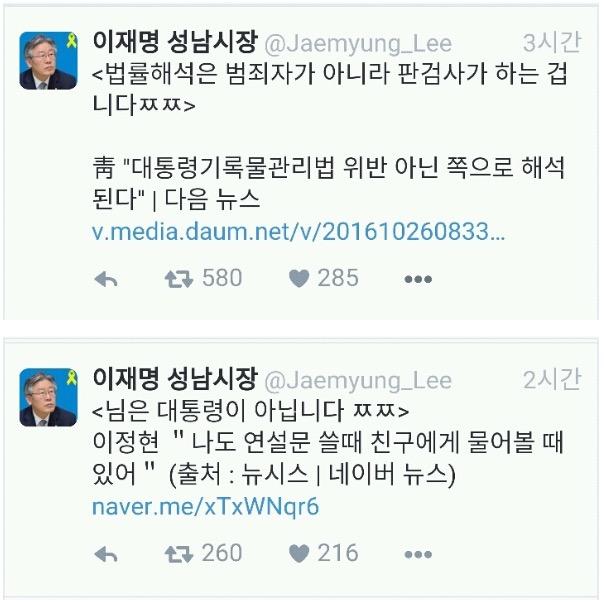Open @Jaemyung_Lee handle in second tweet

[358, 381]
